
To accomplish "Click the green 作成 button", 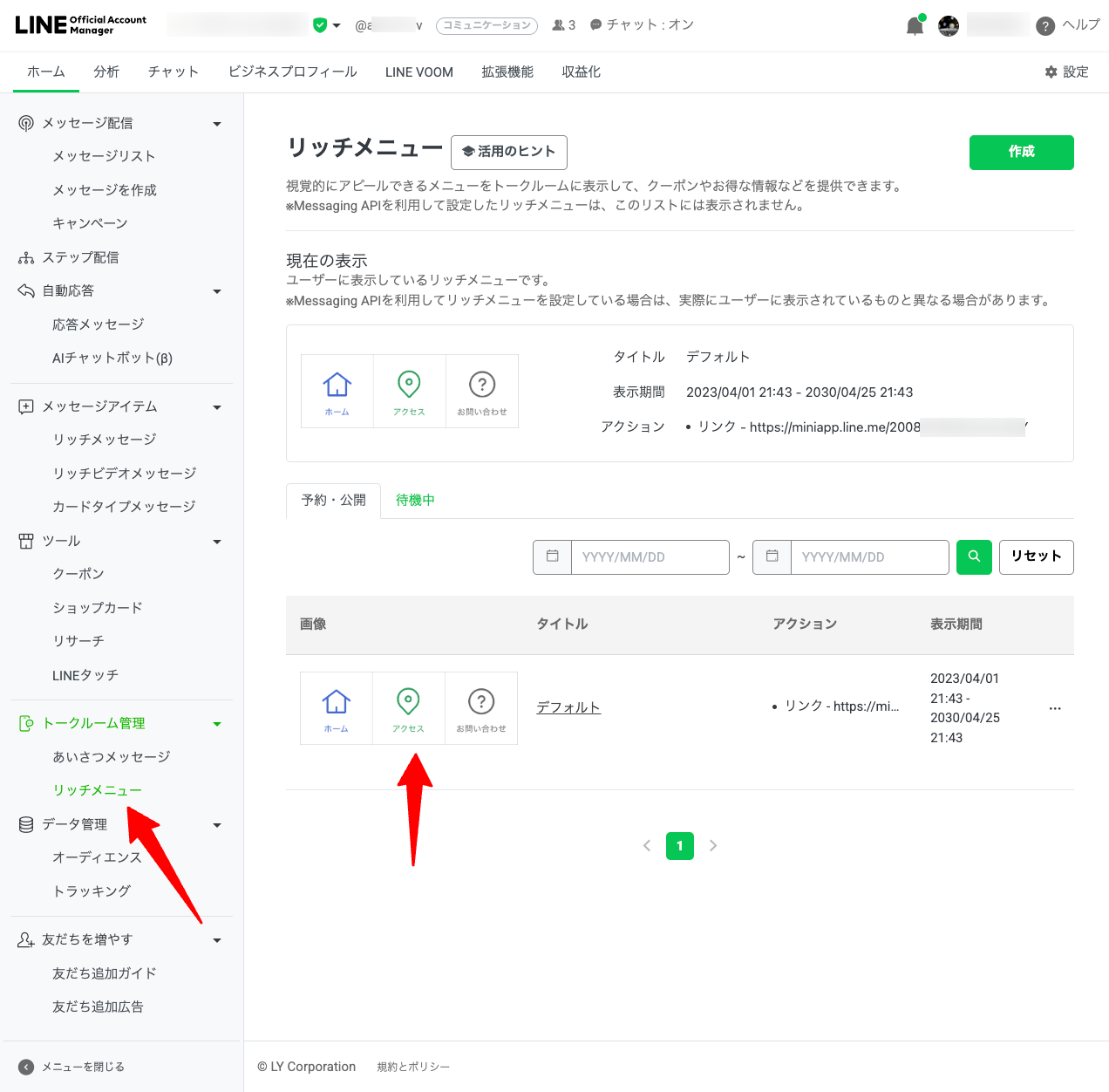I will coord(1021,152).
